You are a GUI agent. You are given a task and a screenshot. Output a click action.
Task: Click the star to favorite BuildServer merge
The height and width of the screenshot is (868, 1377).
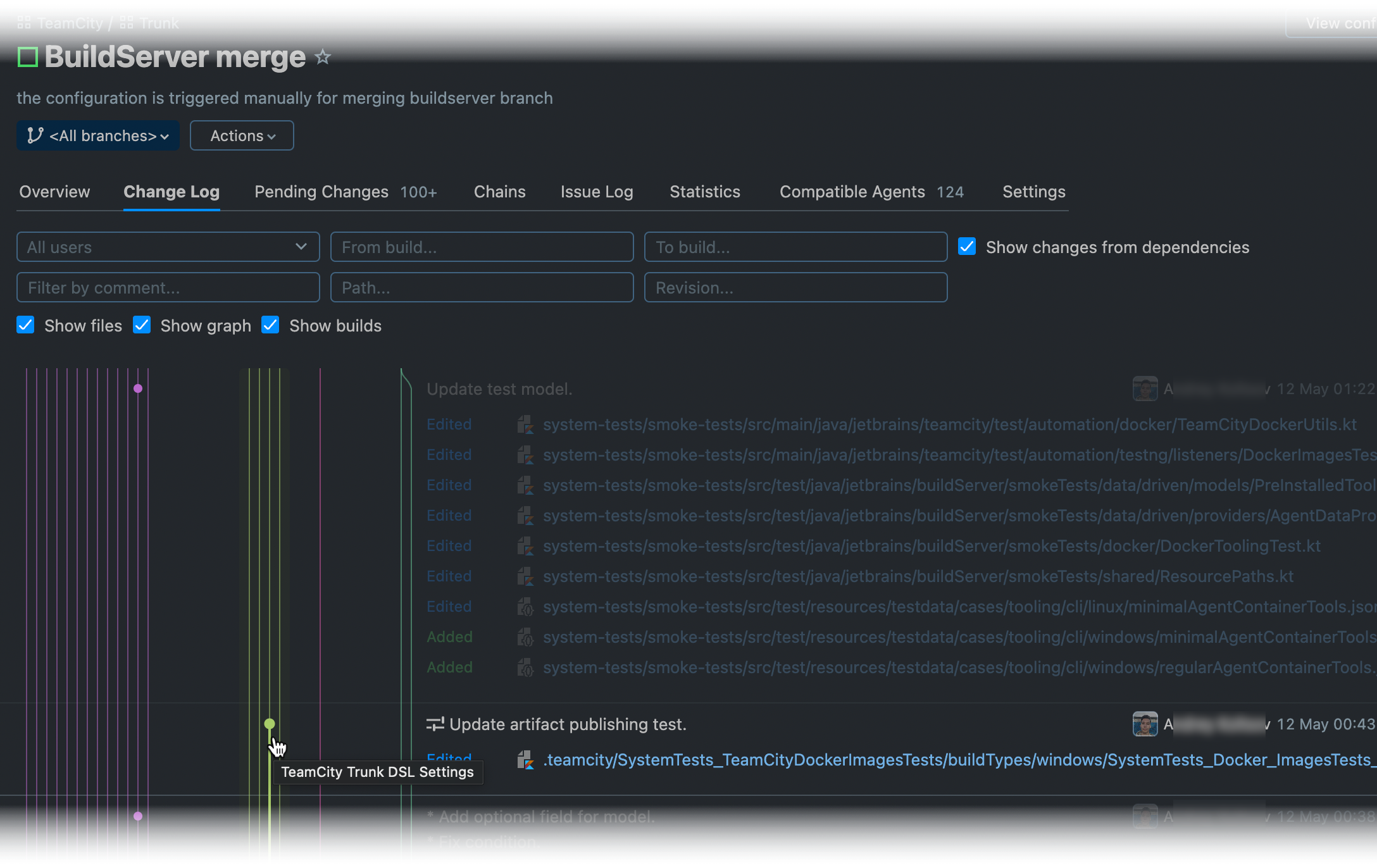[323, 57]
